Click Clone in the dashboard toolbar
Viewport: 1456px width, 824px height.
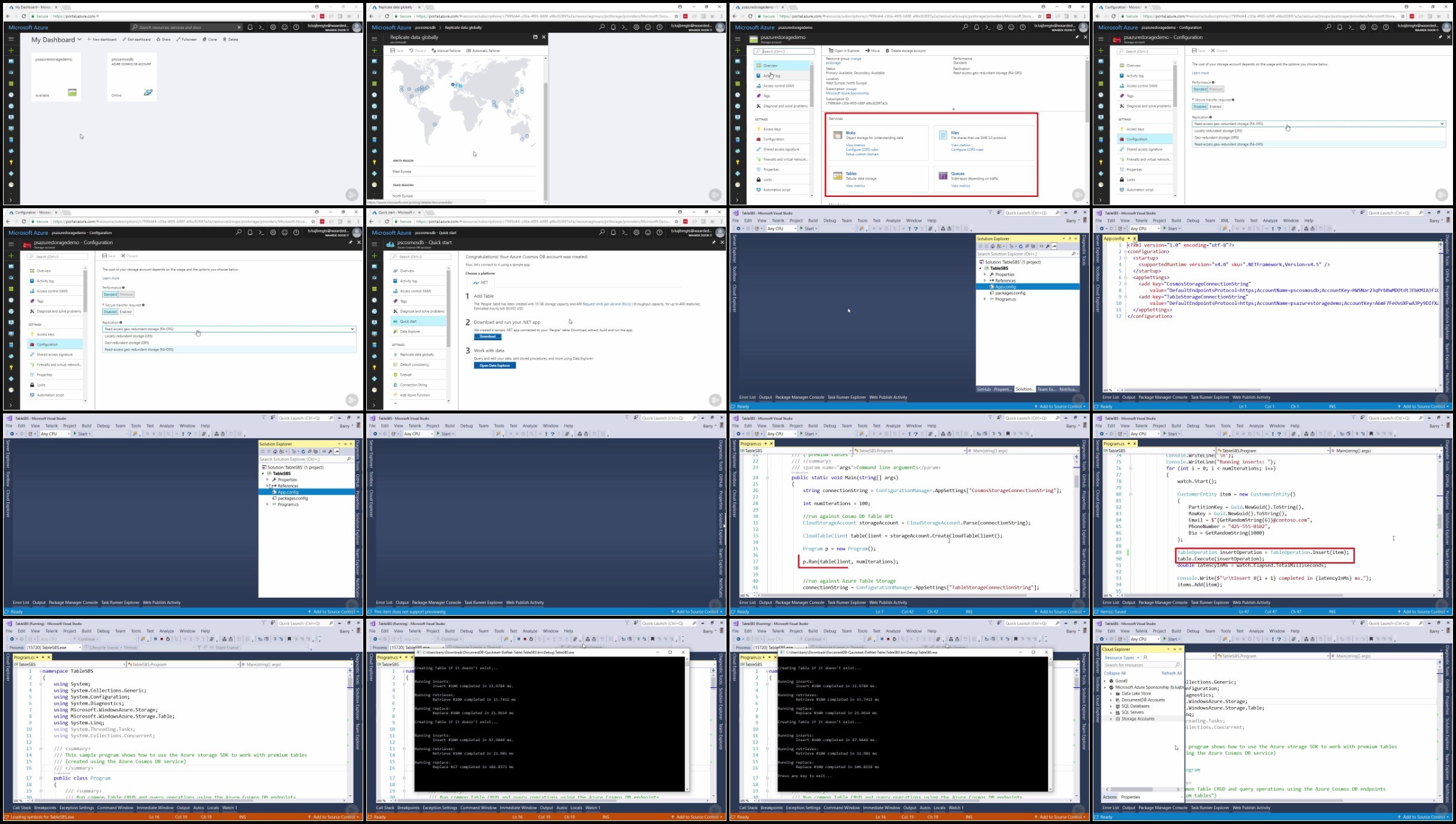(x=210, y=40)
